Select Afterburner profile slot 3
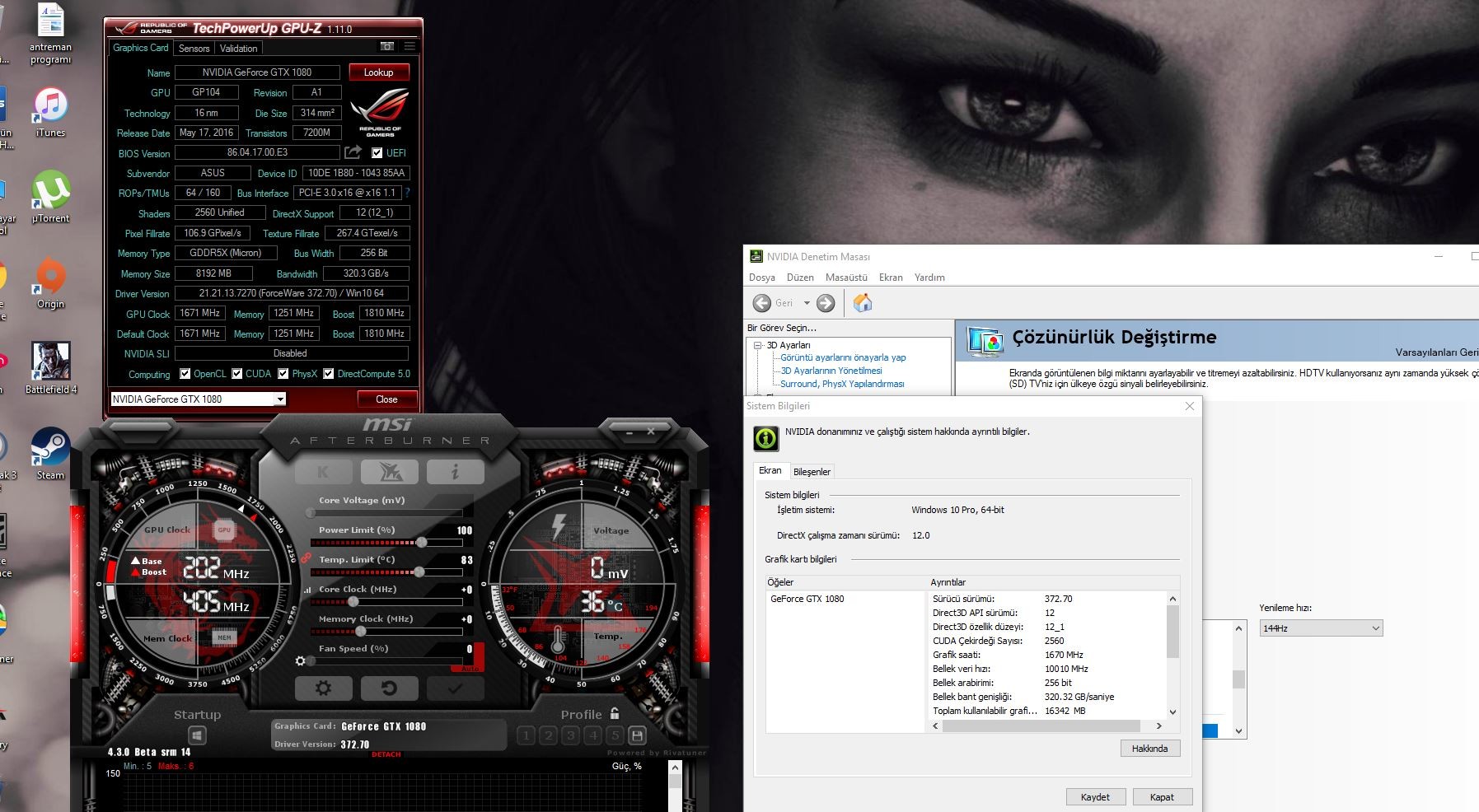This screenshot has height=812, width=1479. point(570,735)
